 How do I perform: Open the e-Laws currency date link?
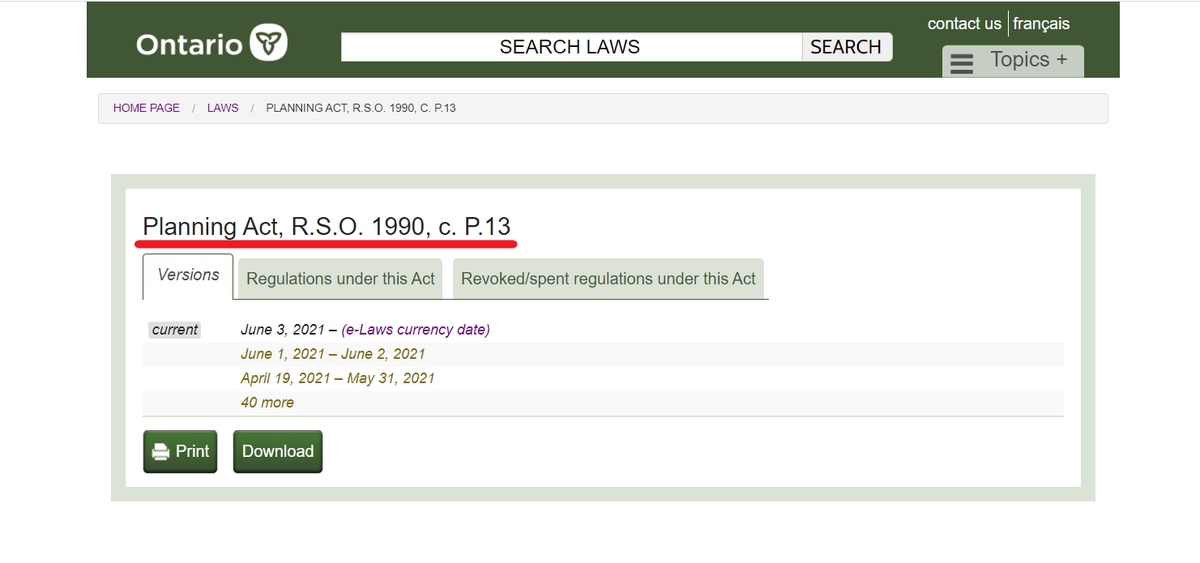coord(416,330)
